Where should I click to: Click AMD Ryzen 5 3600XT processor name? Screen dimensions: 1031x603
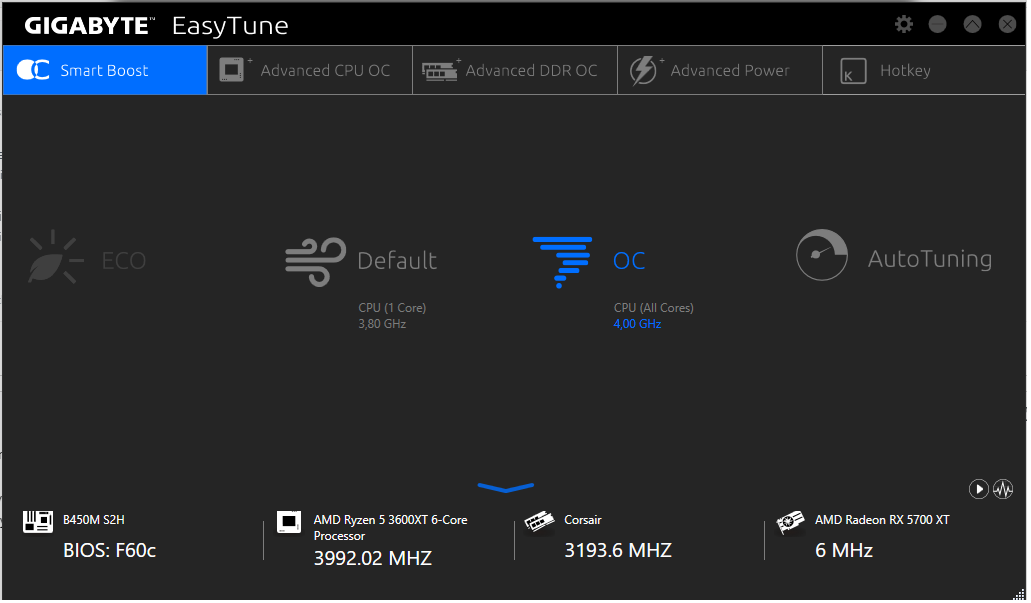click(391, 528)
